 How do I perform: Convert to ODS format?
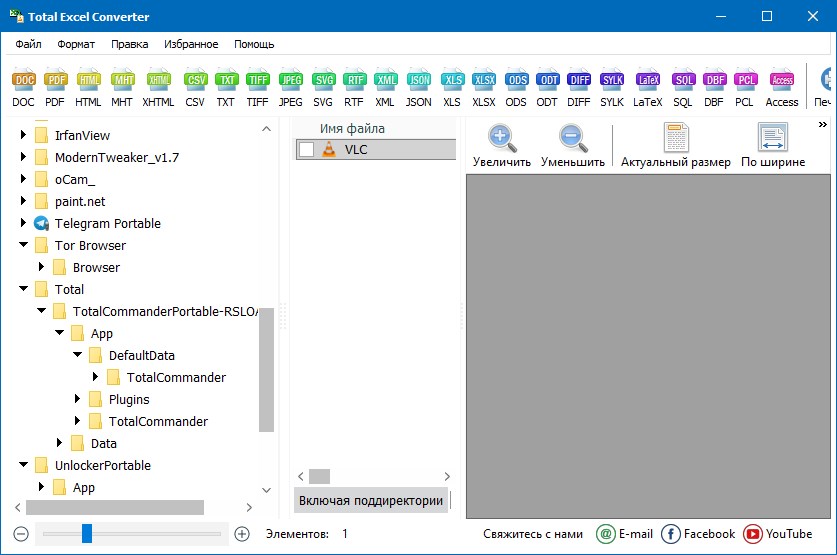(x=516, y=88)
